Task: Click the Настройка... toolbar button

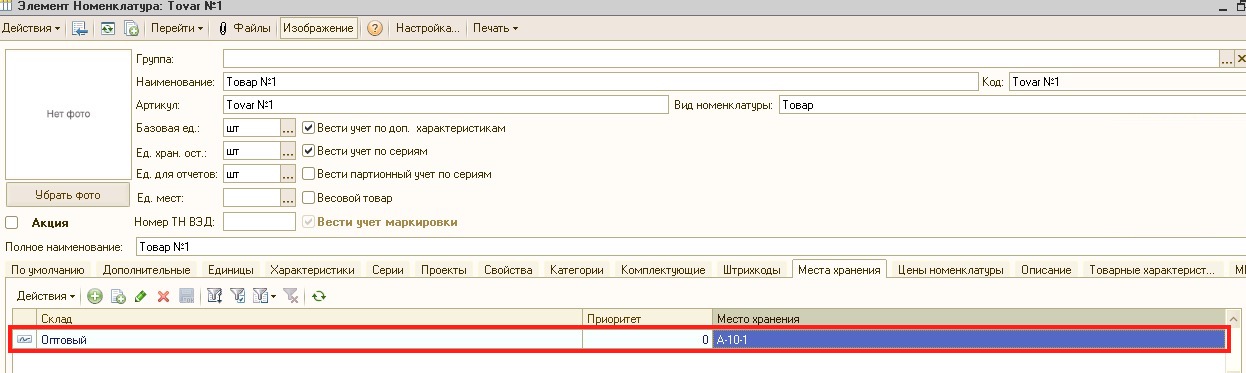Action: click(428, 28)
